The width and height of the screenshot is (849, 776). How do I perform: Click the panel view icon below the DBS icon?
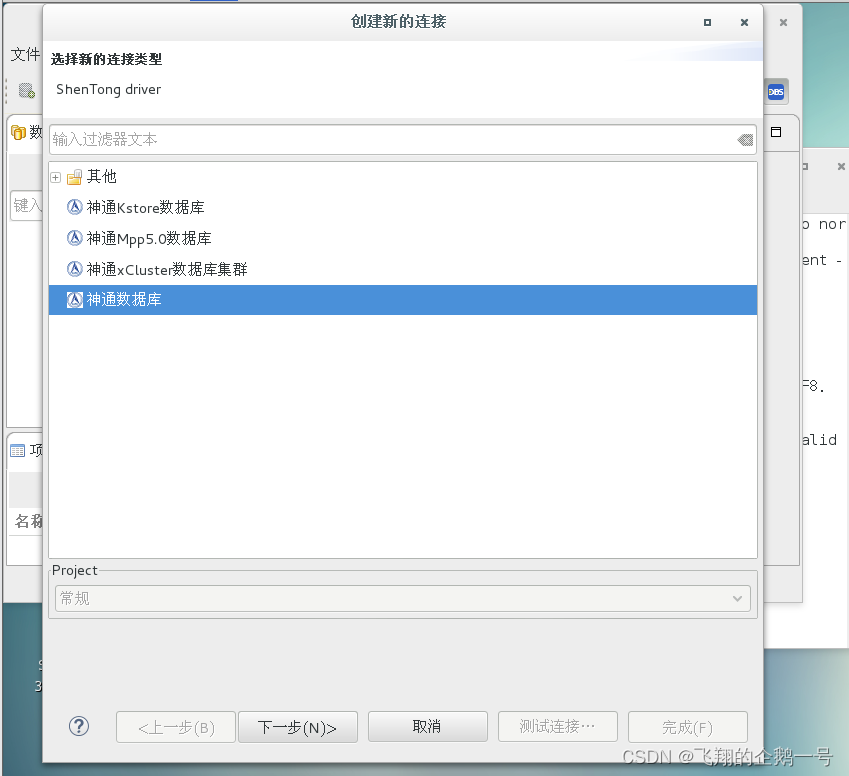click(x=775, y=132)
